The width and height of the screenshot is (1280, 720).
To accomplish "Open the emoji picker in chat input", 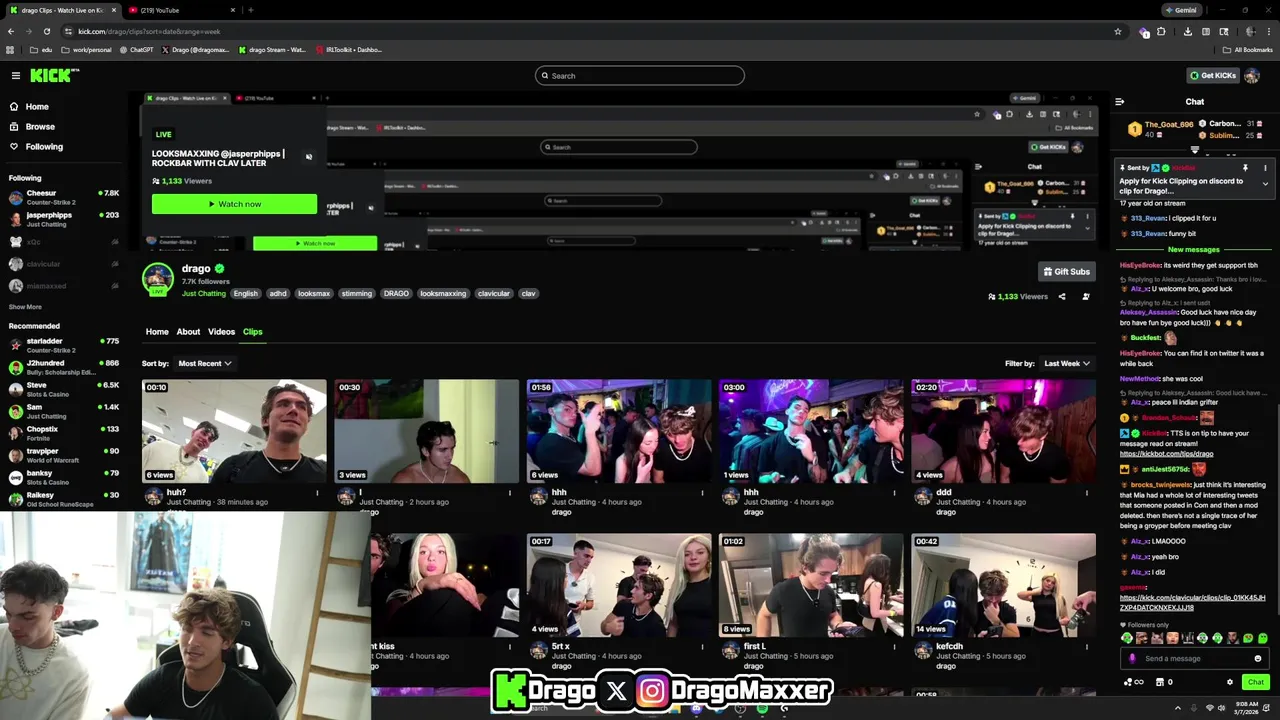I will [1257, 659].
